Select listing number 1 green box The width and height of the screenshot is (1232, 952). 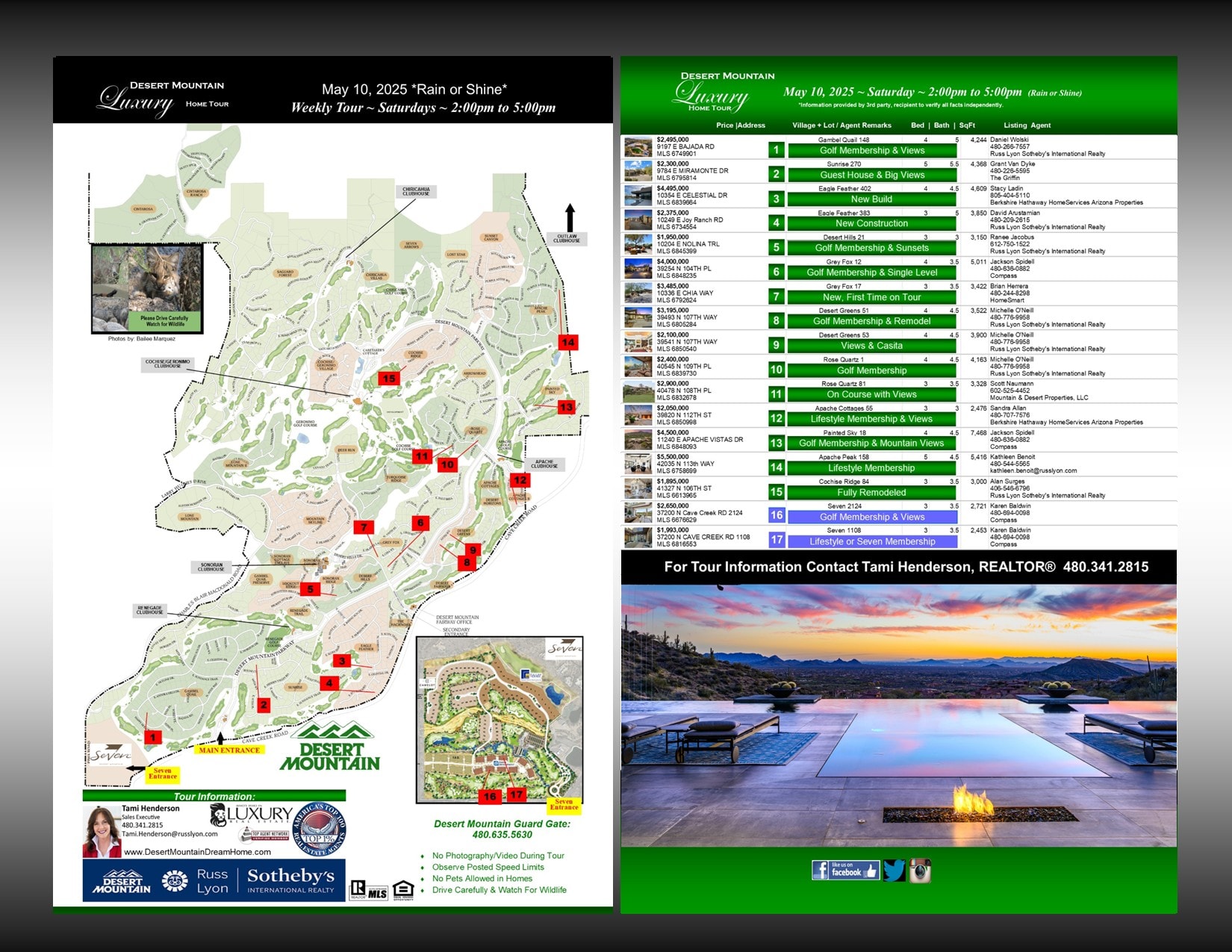pos(776,150)
